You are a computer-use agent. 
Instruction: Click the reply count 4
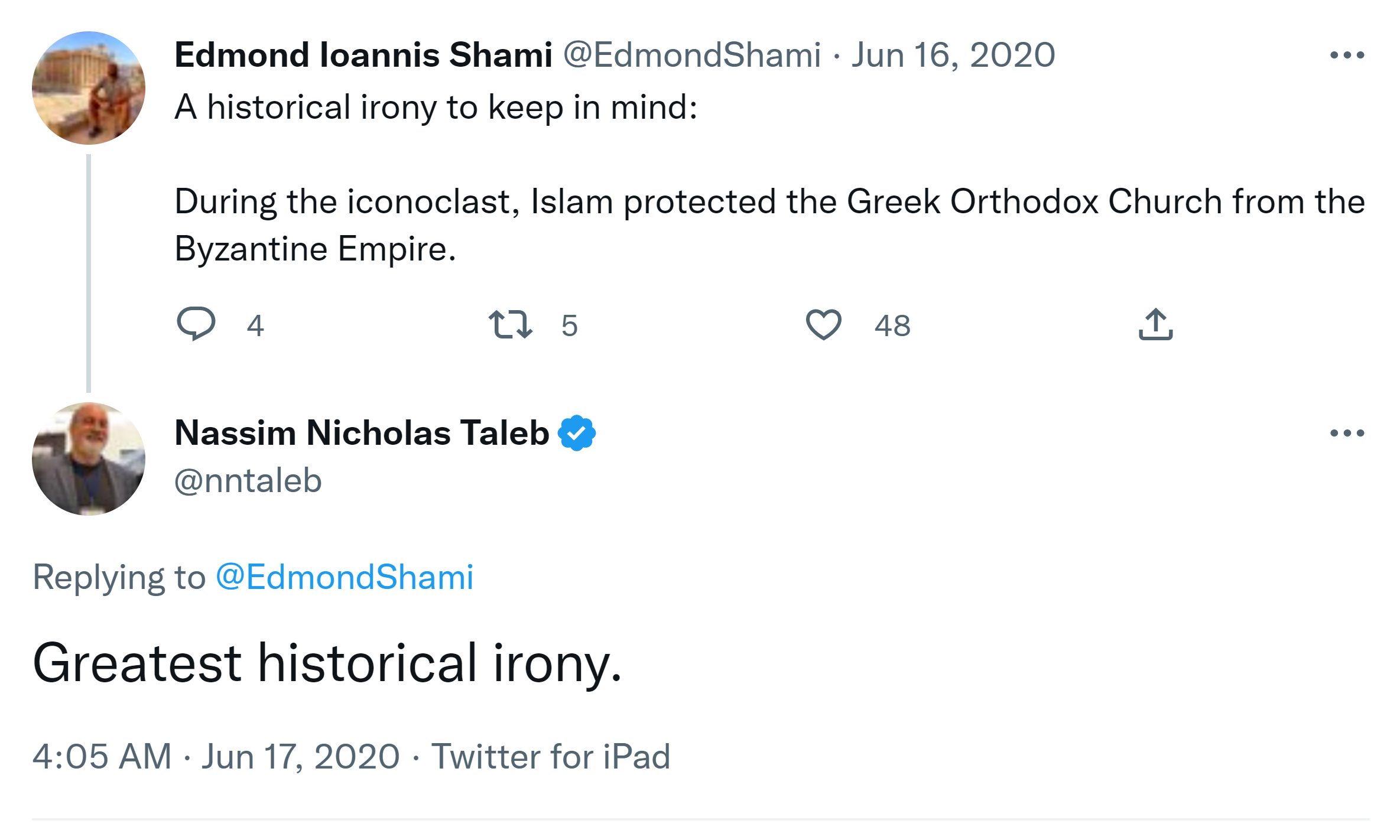[x=255, y=325]
